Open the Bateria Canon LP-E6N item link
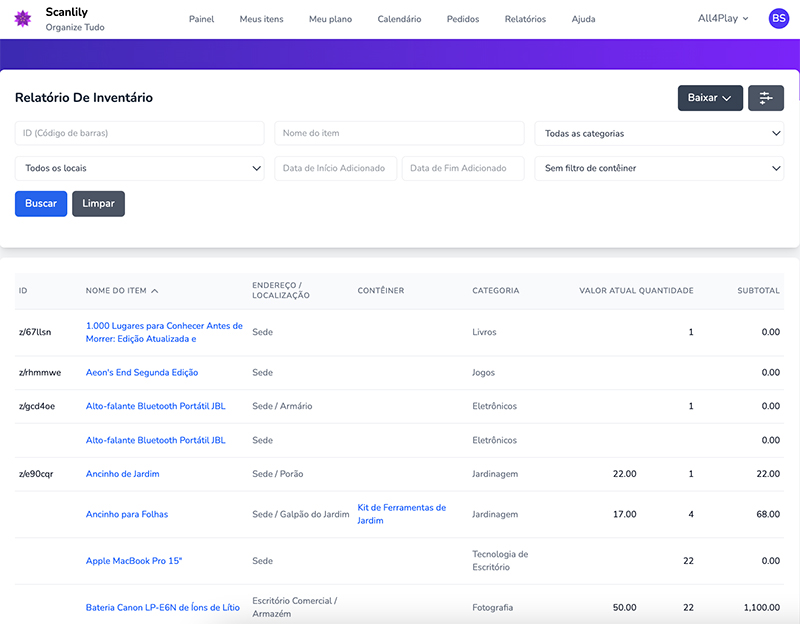Image resolution: width=800 pixels, height=624 pixels. tap(163, 608)
